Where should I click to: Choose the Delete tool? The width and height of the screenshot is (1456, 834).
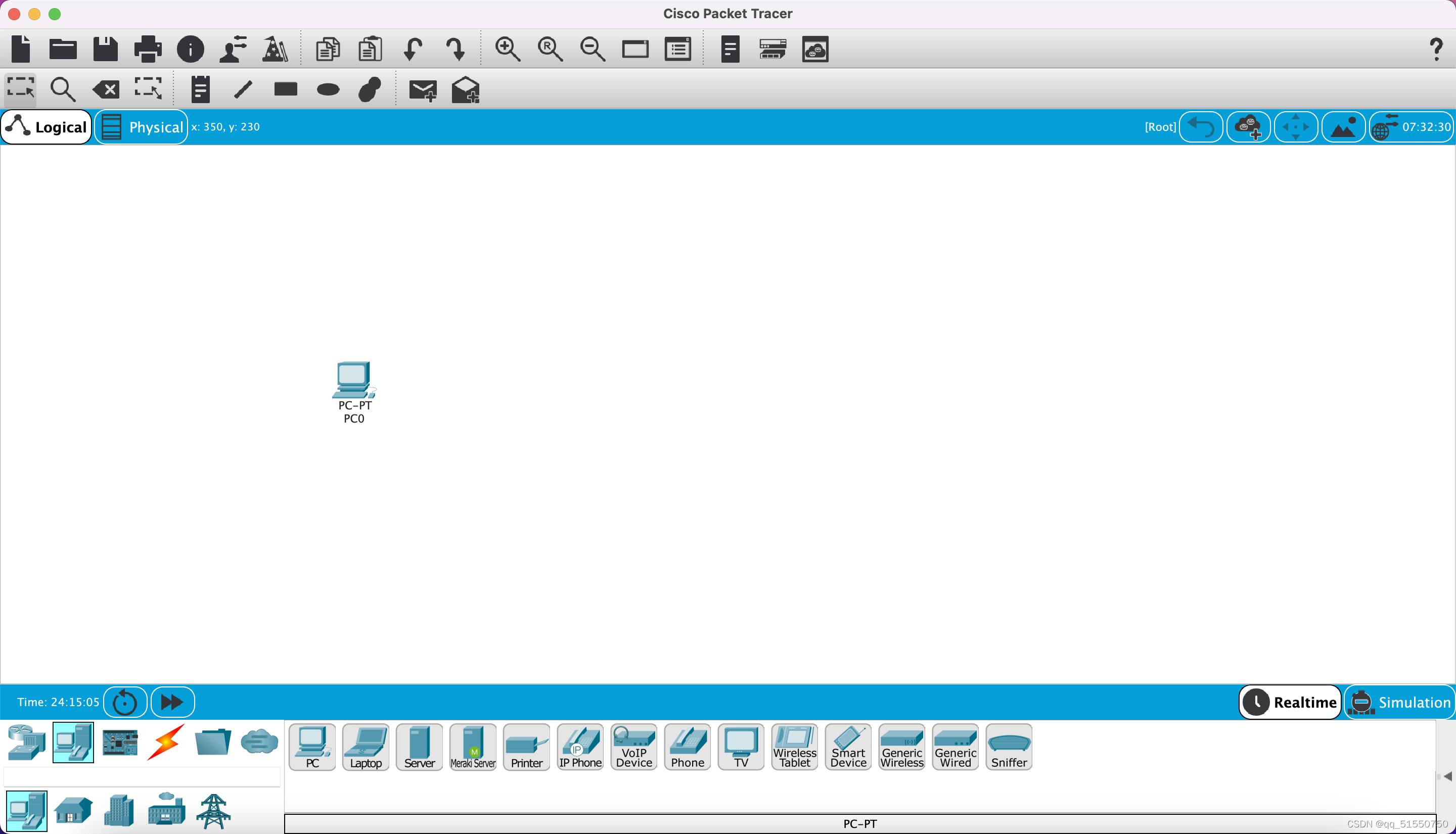(x=106, y=89)
